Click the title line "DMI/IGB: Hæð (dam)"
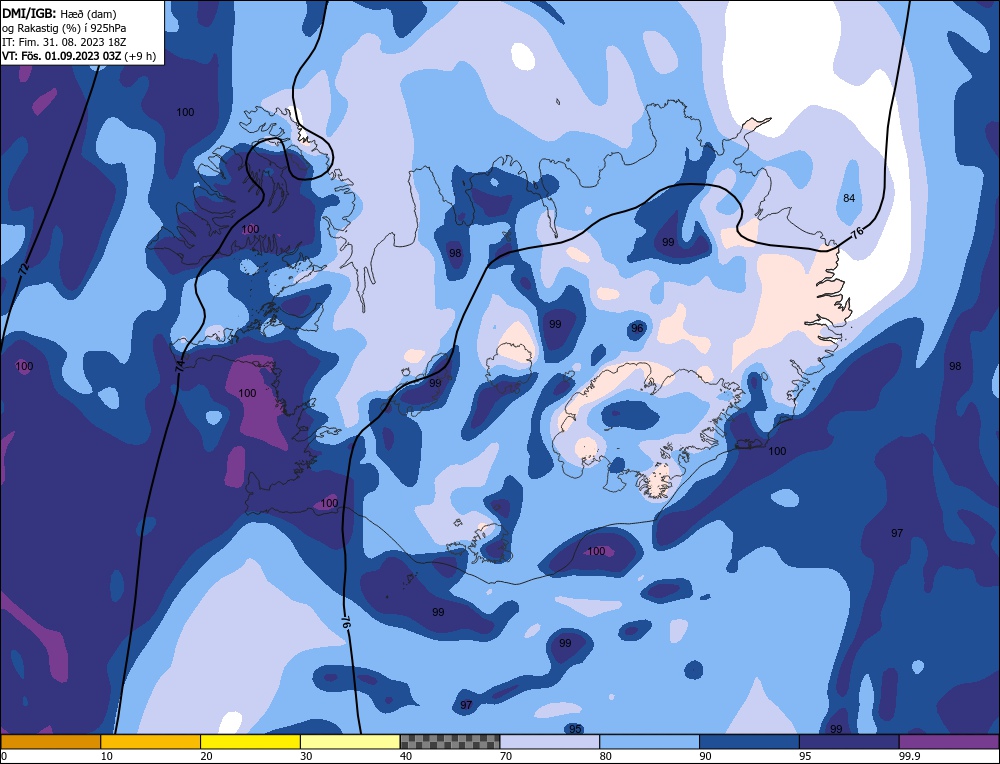The height and width of the screenshot is (764, 1000). pos(59,13)
